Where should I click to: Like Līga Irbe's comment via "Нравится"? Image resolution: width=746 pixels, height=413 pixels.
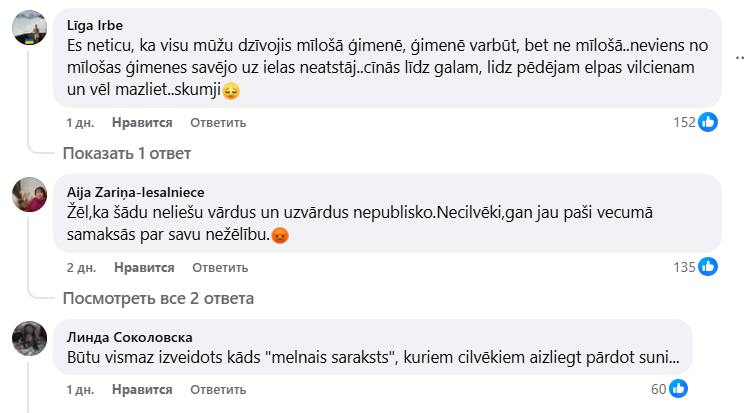143,123
